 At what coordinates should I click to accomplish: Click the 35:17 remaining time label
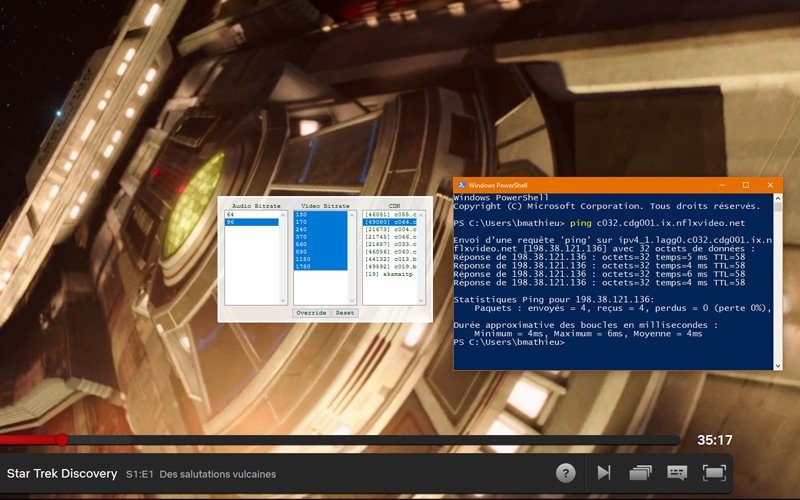click(715, 440)
